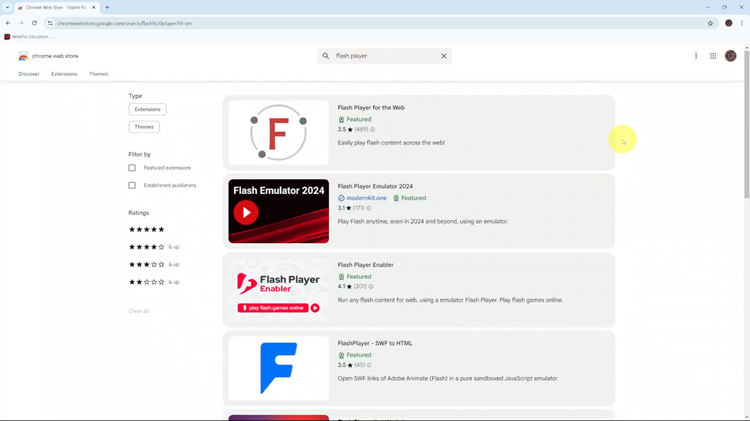
Task: Reload the current page
Action: click(x=34, y=23)
